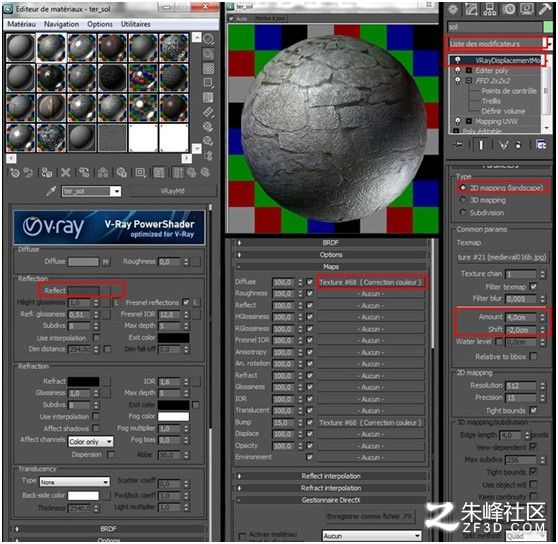The height and width of the screenshot is (544, 558).
Task: Click the Get Material icon
Action: pyautogui.click(x=15, y=173)
